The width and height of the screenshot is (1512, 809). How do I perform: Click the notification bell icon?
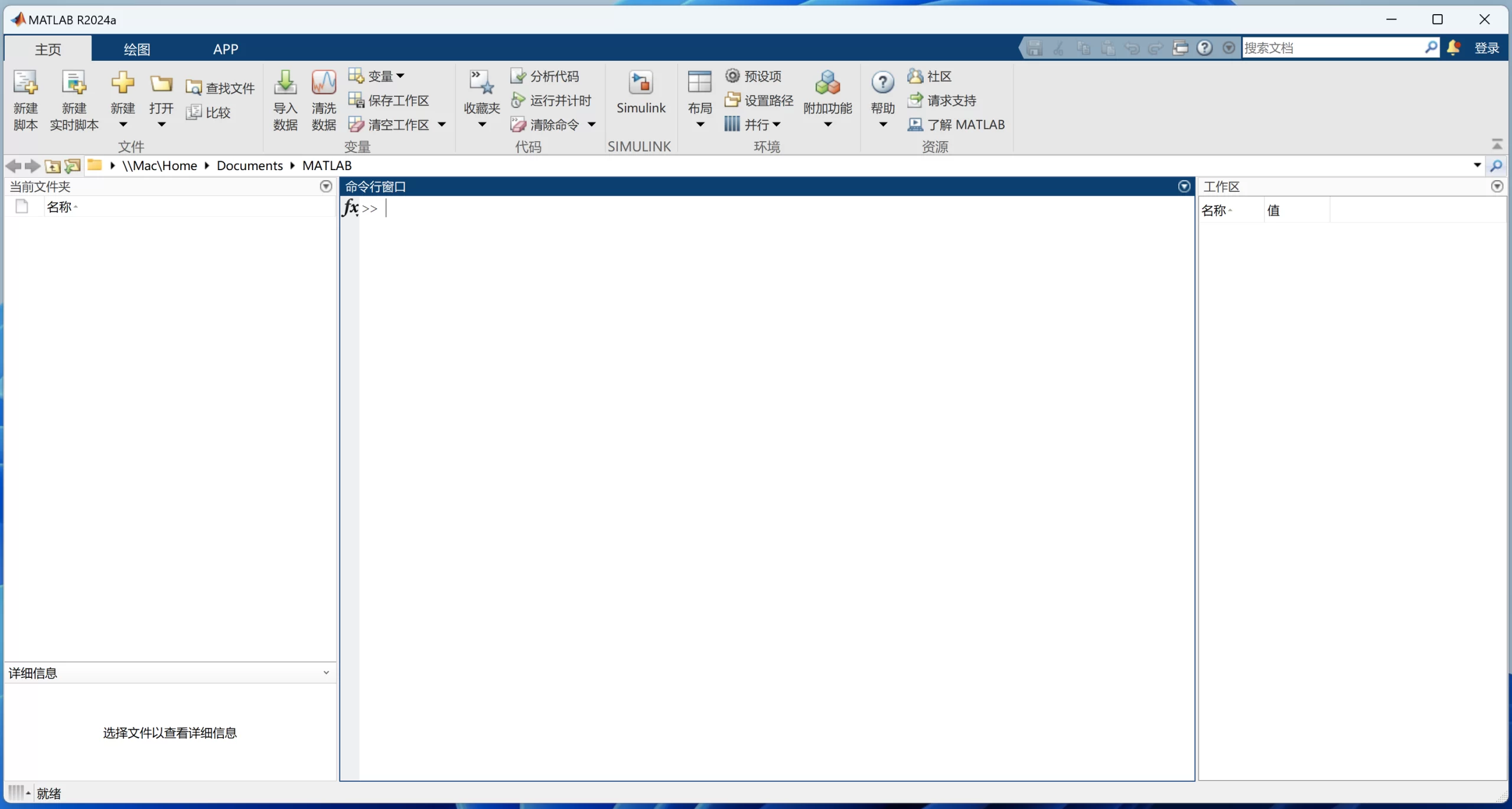[1454, 48]
